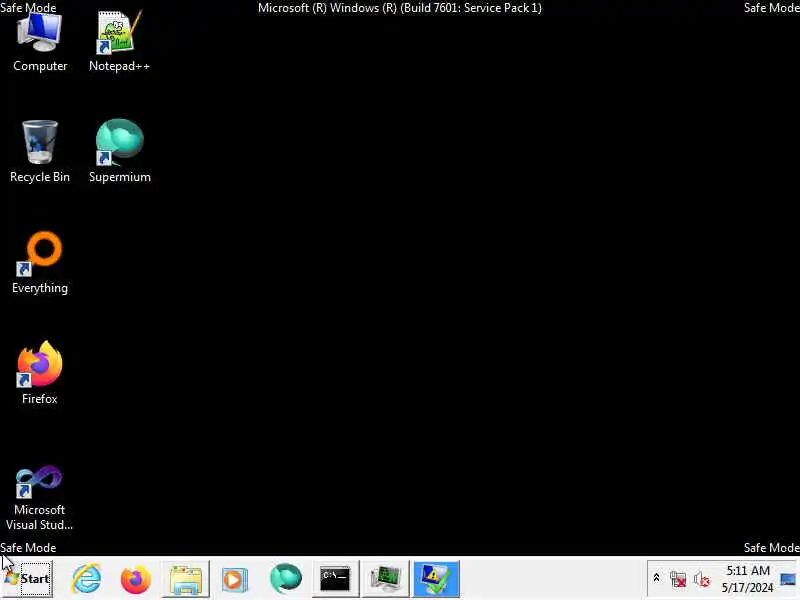Click the network disconnected tray icon
800x600 pixels.
(678, 579)
